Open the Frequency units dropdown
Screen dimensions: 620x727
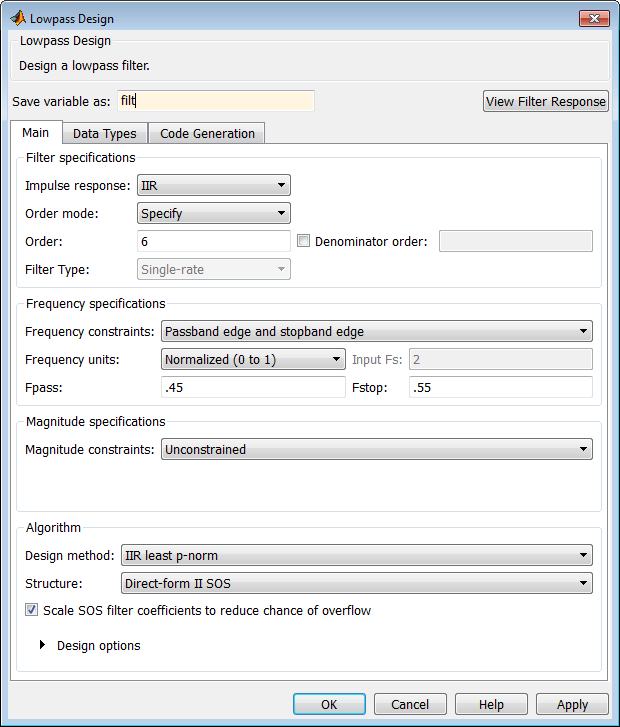point(253,359)
